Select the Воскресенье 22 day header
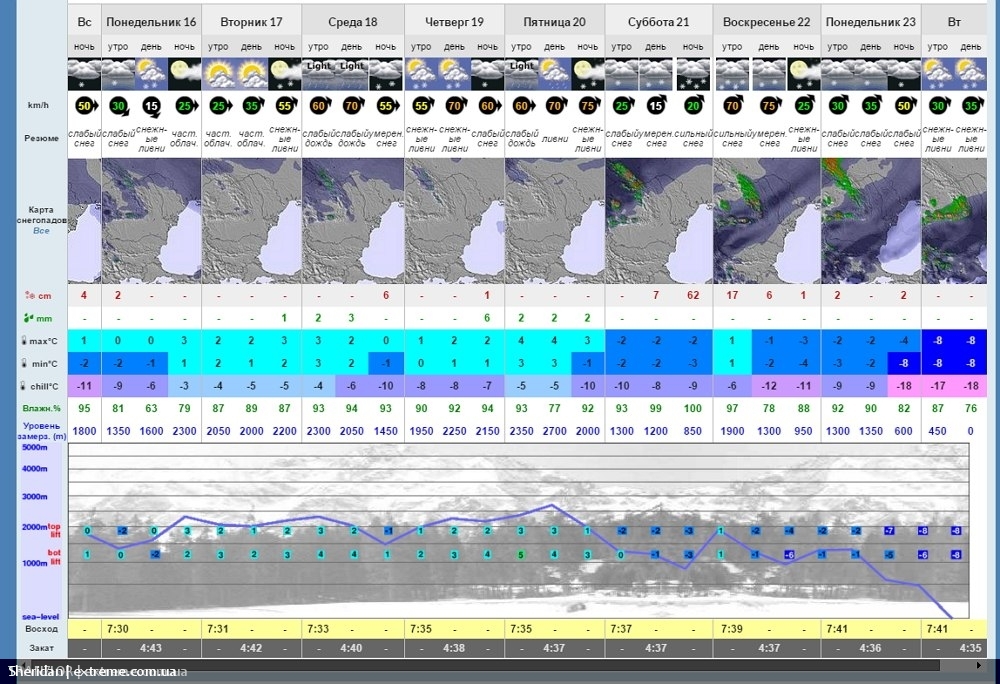 [x=766, y=21]
